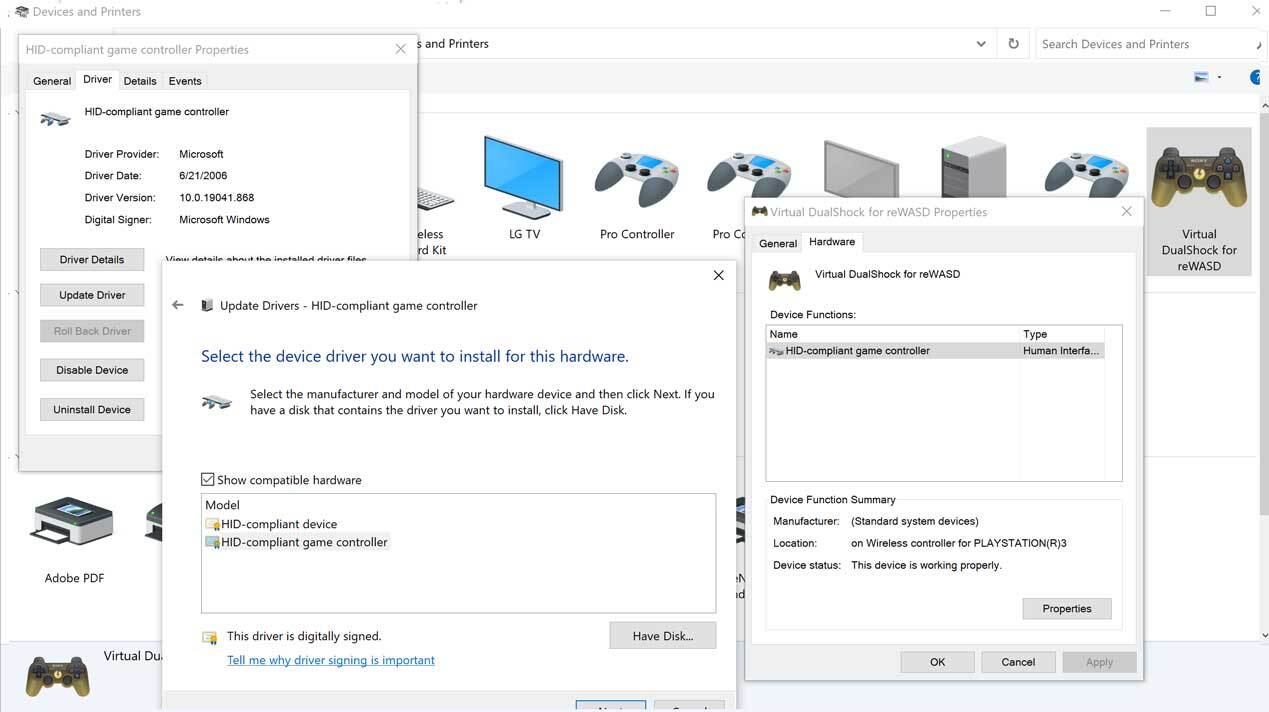
Task: Open the view options dropdown arrow
Action: tap(1219, 77)
